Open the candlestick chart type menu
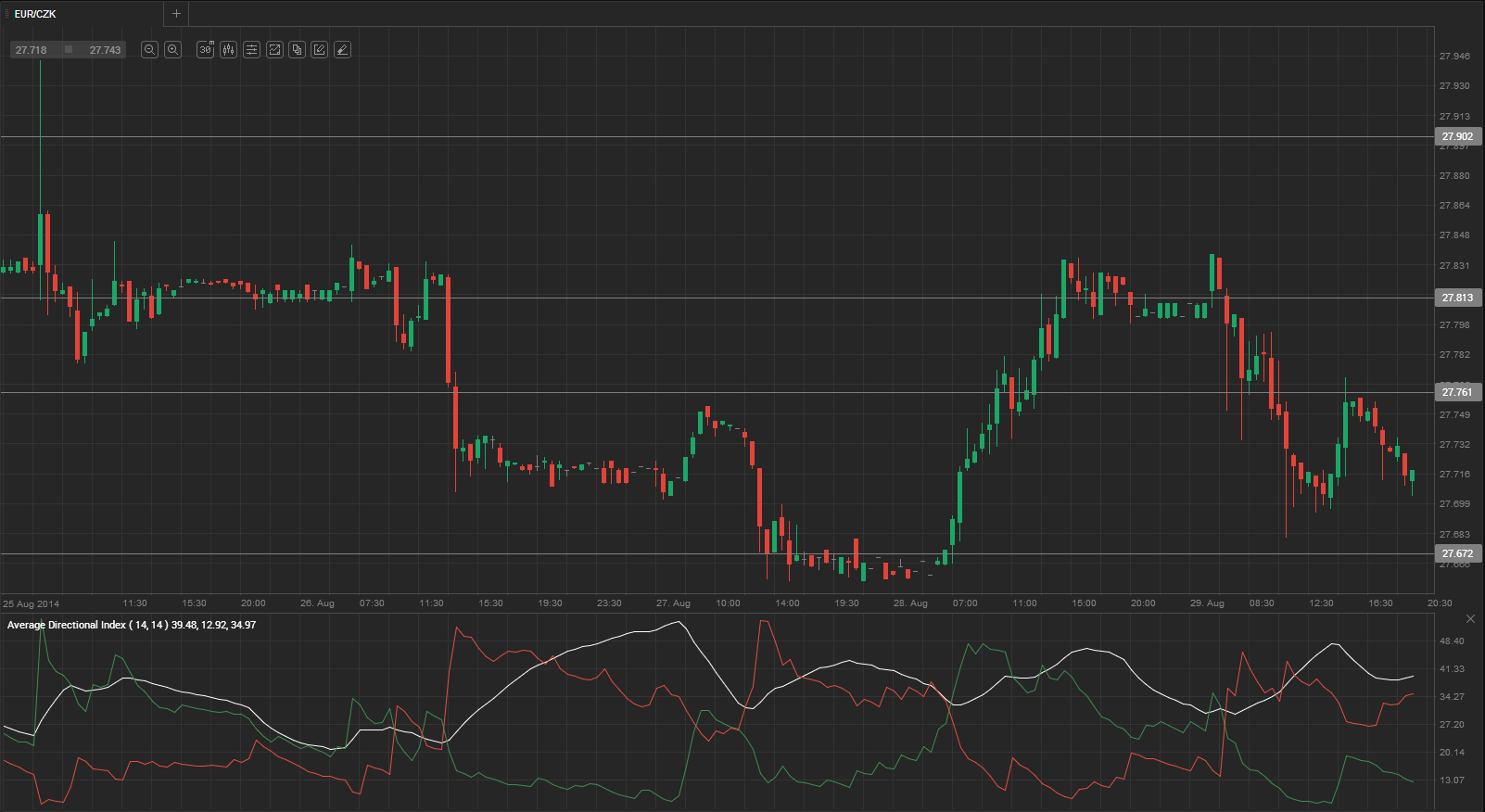 click(228, 50)
